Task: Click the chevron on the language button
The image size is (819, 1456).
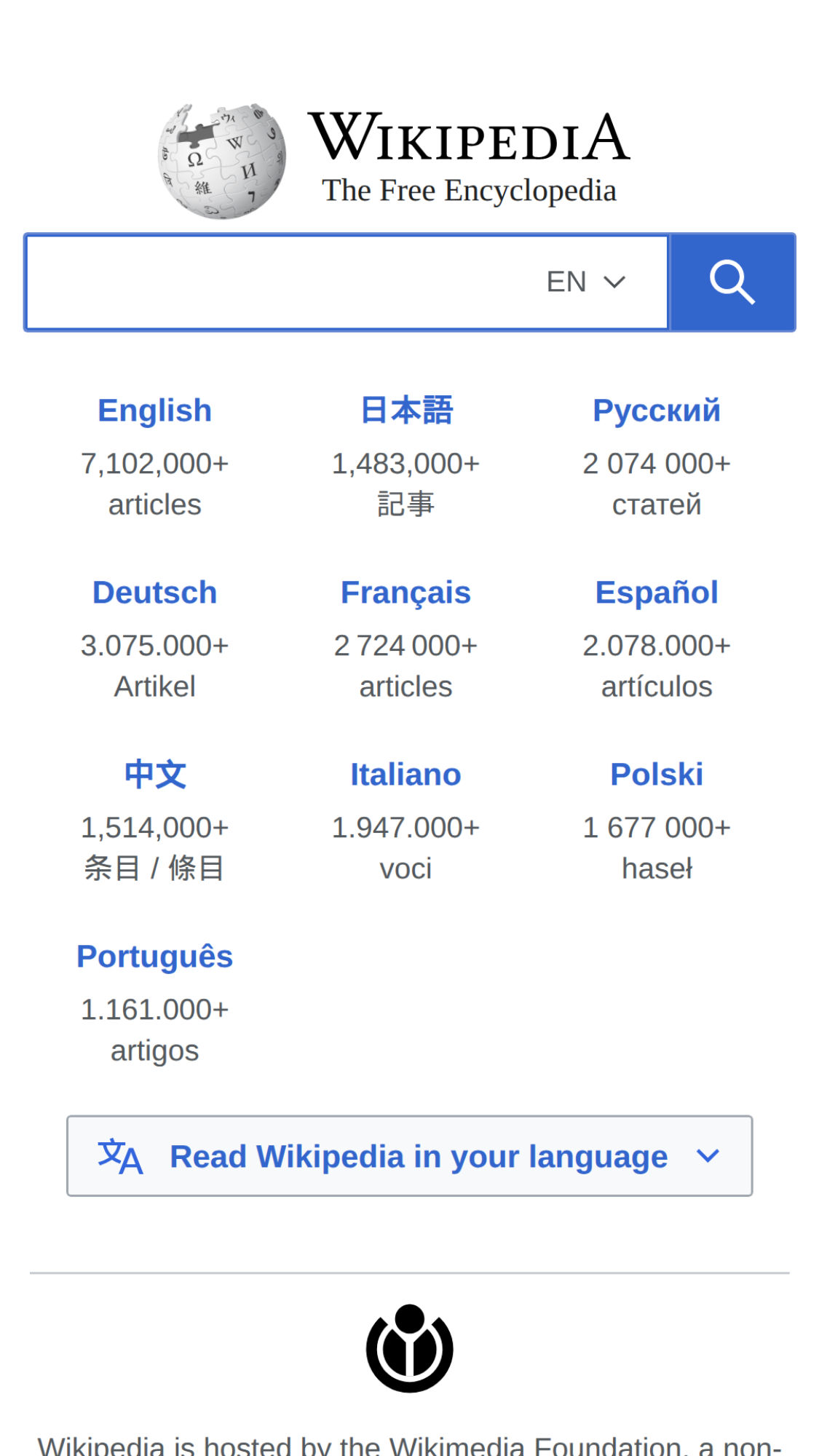Action: [x=708, y=1156]
